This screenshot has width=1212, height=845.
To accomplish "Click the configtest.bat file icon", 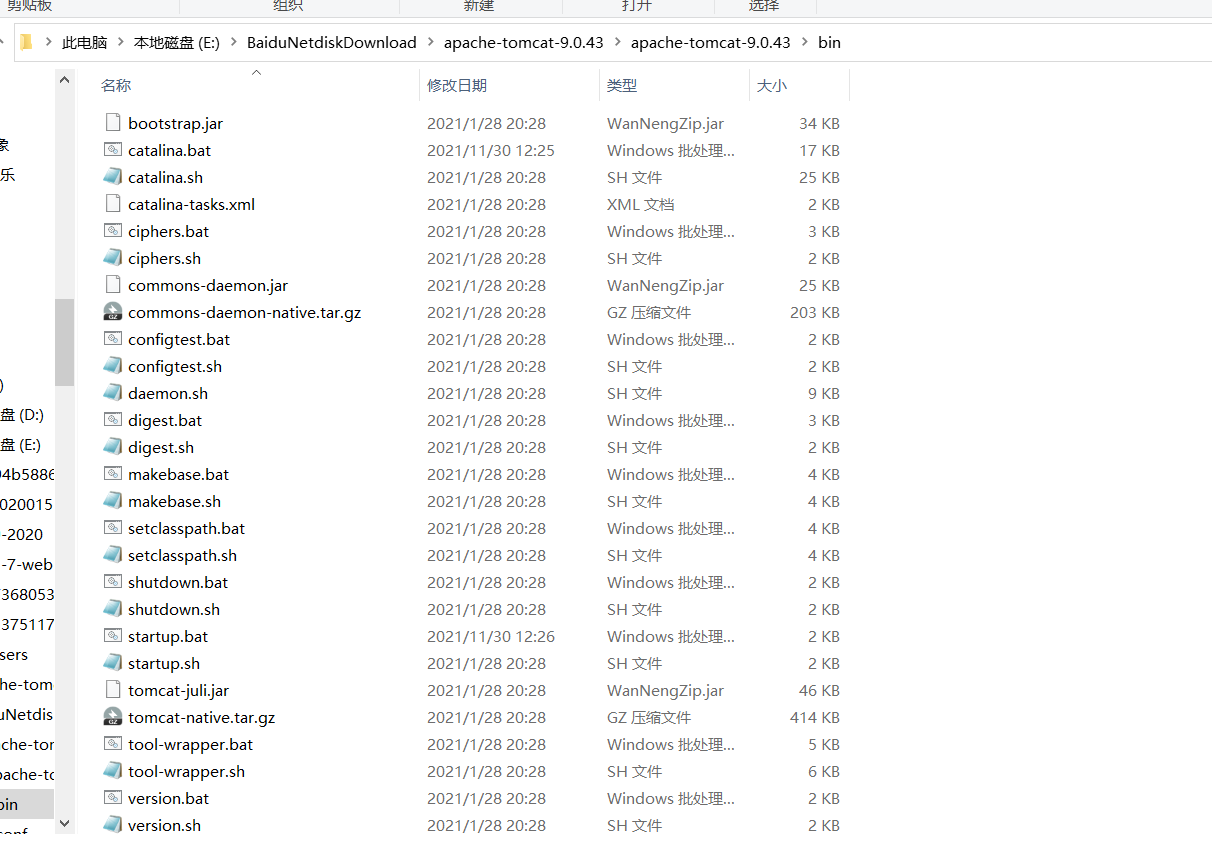I will point(113,339).
